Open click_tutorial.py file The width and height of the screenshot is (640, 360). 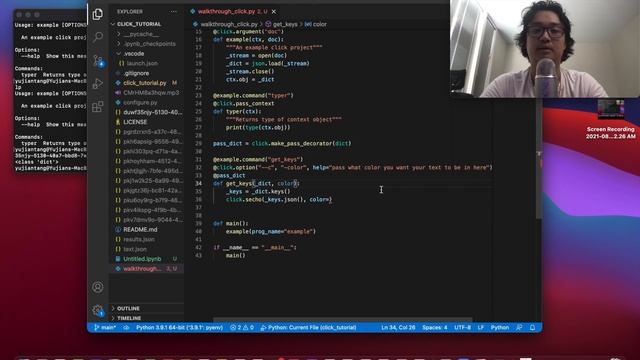[146, 83]
